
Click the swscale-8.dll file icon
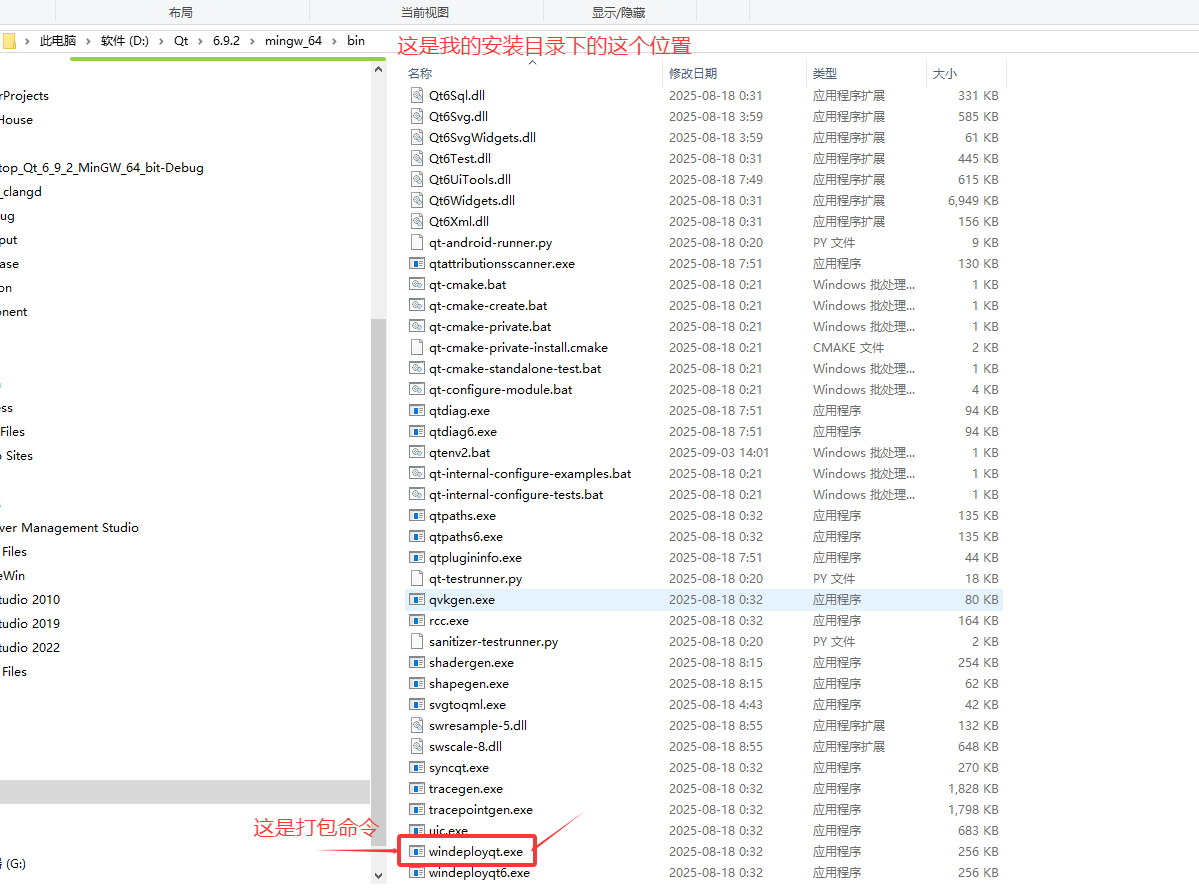pyautogui.click(x=417, y=746)
